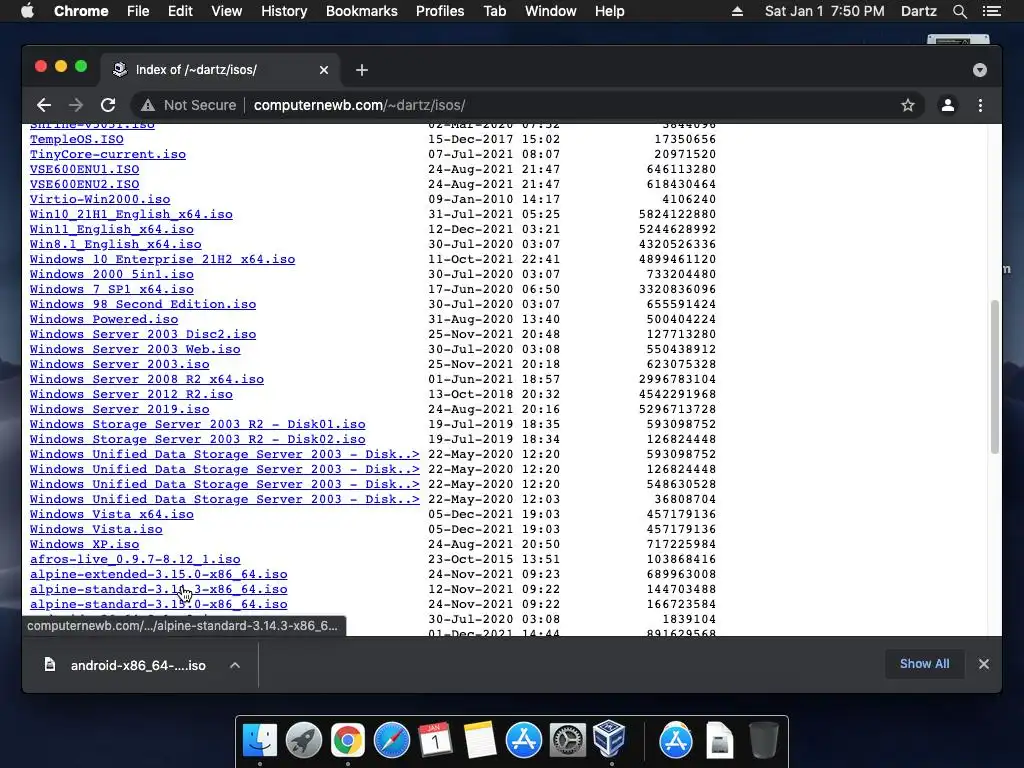Open afros-live_0.9.7-8.12_1.iso link
Screen dimensions: 1024x768
pyautogui.click(x=135, y=560)
